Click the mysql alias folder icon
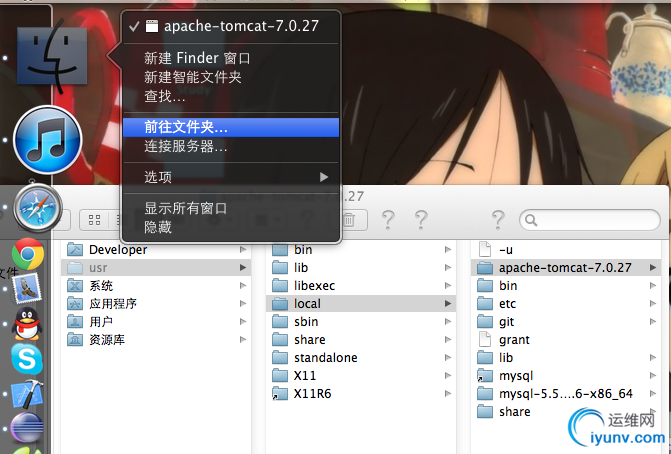This screenshot has width=671, height=454. 484,375
